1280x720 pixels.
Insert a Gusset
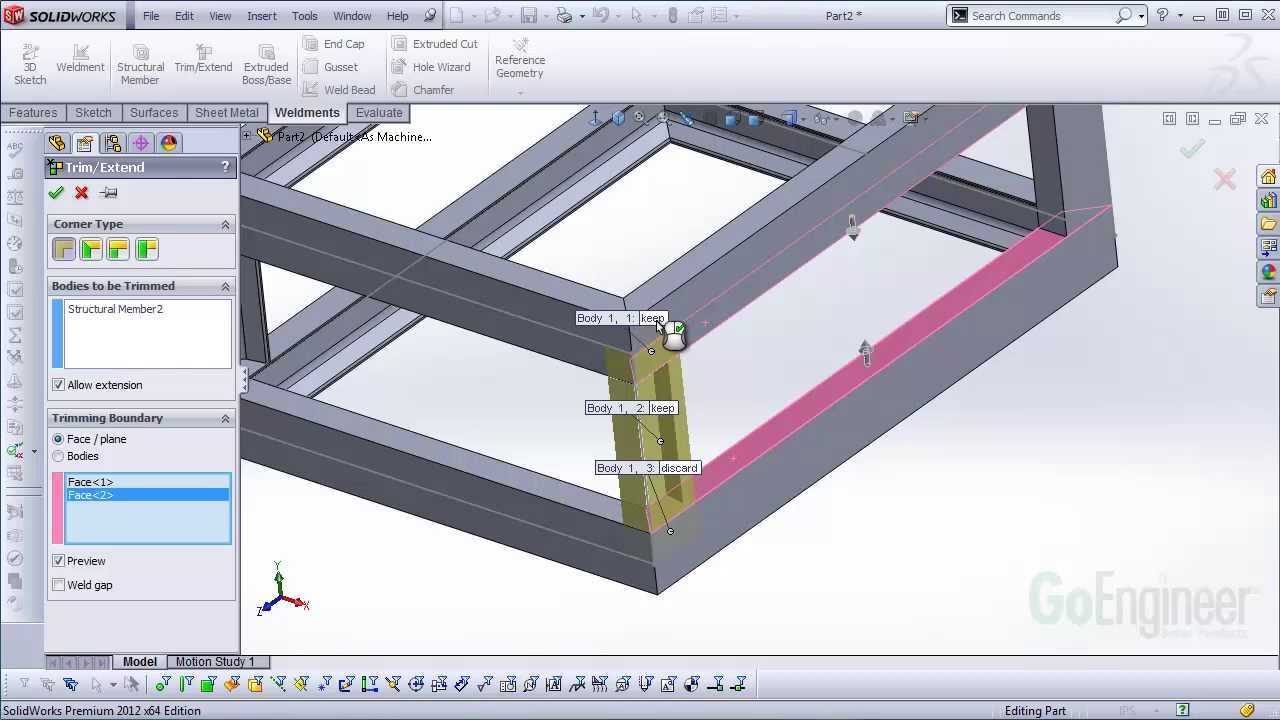[x=330, y=67]
